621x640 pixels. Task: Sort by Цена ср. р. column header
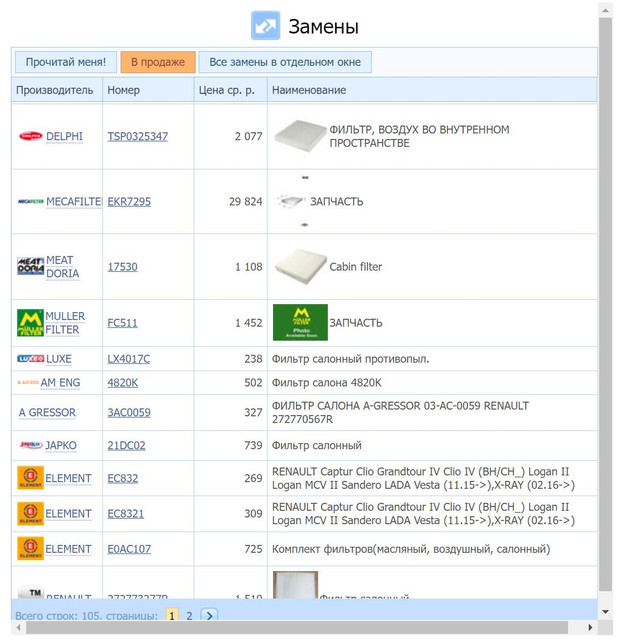(x=231, y=90)
